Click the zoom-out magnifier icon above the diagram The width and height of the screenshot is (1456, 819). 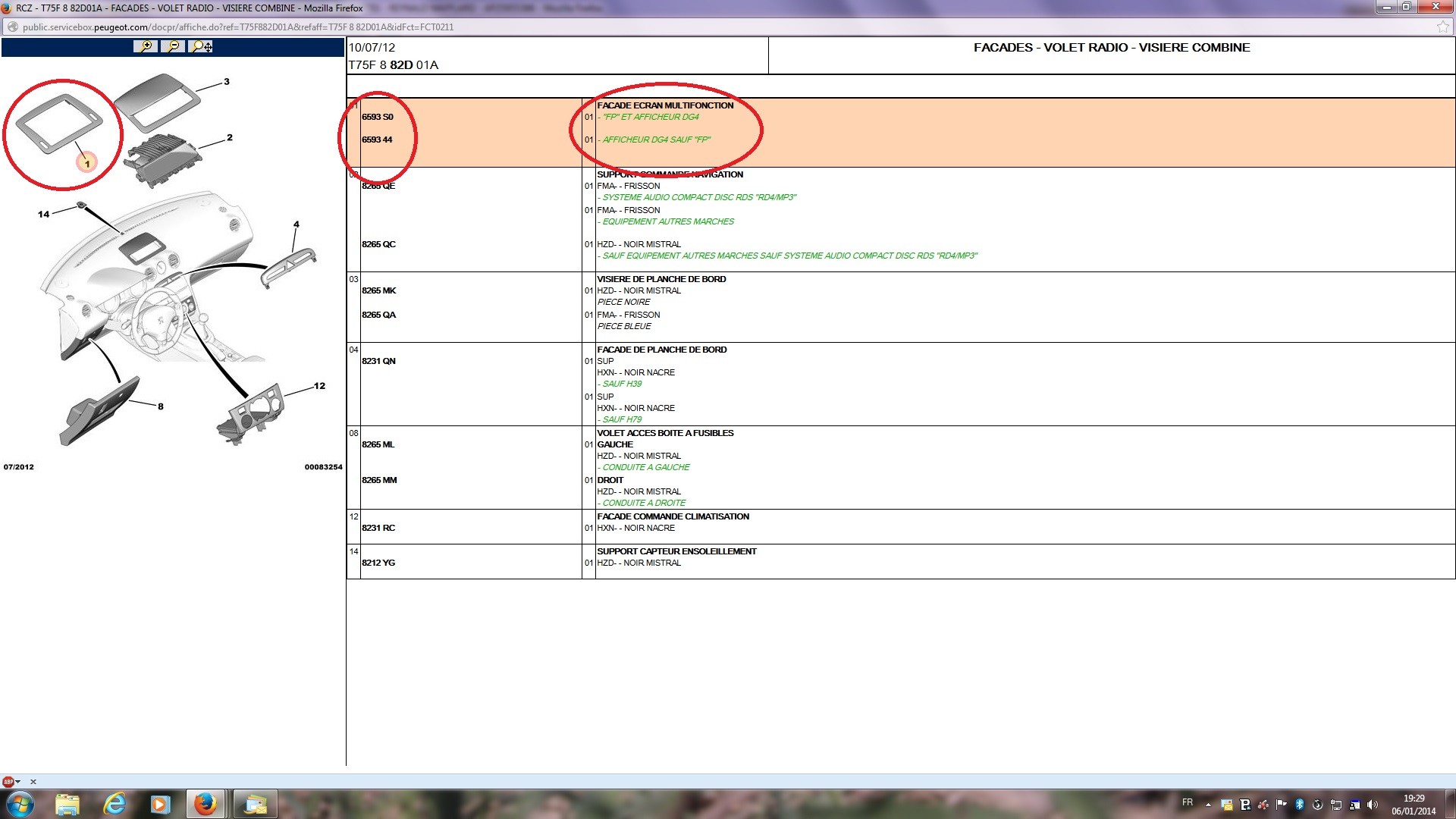point(173,46)
